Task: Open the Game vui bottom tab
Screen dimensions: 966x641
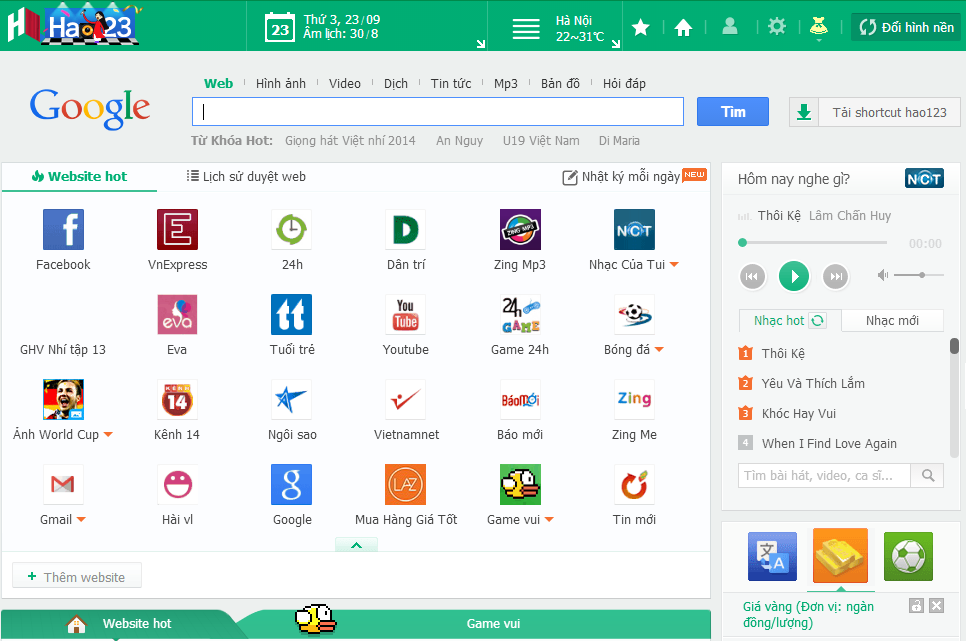Action: coord(493,624)
